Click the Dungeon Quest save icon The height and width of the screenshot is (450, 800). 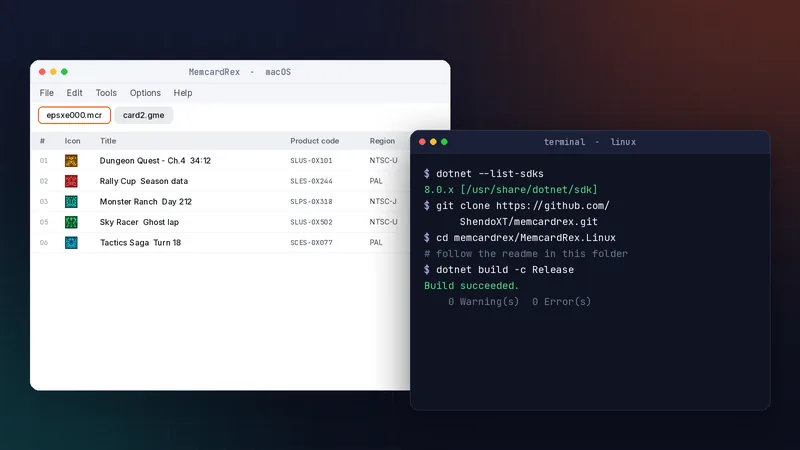tap(71, 161)
